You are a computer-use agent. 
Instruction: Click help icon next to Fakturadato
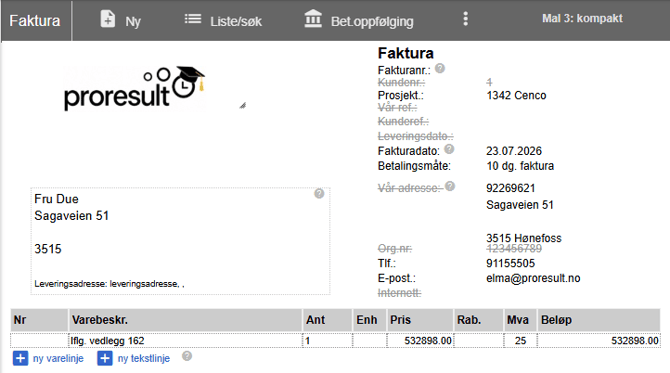click(x=449, y=149)
